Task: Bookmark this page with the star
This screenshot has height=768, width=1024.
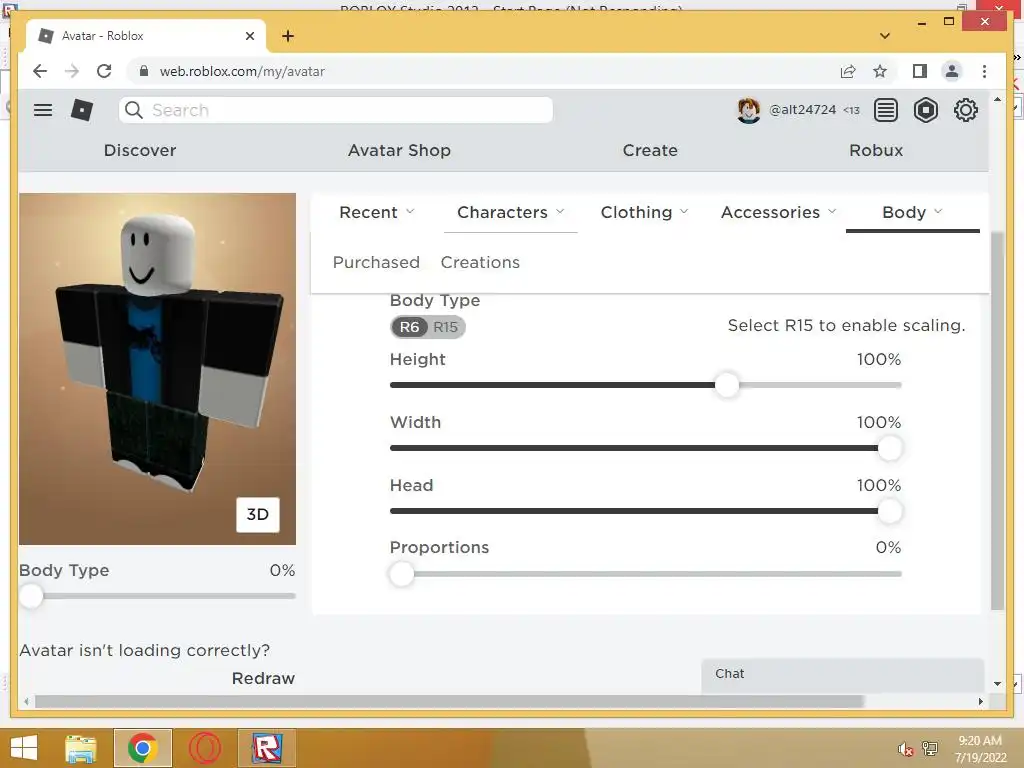Action: 880,71
